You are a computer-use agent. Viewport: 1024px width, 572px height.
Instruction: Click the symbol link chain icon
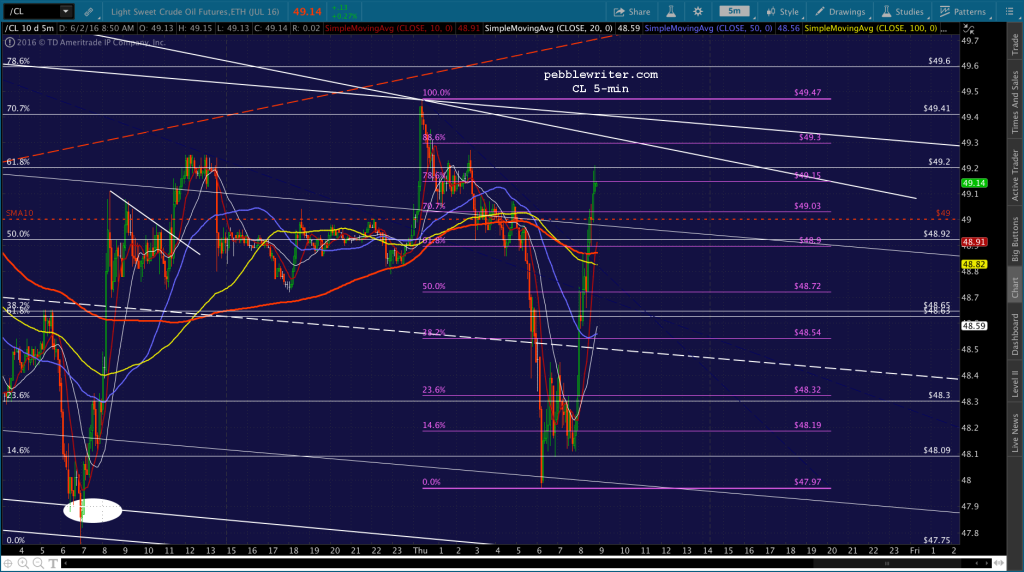[x=89, y=12]
